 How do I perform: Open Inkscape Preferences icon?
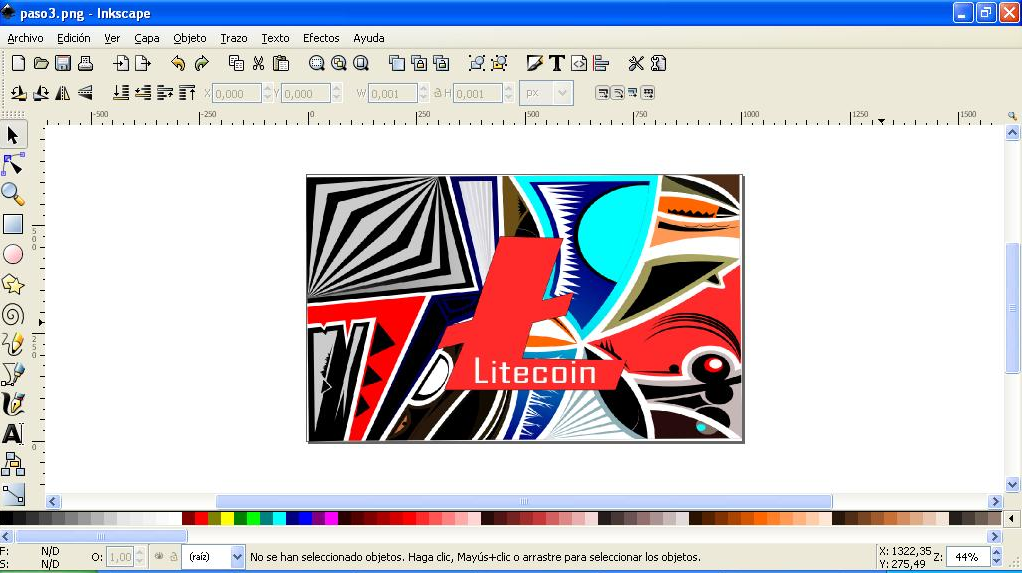(635, 63)
